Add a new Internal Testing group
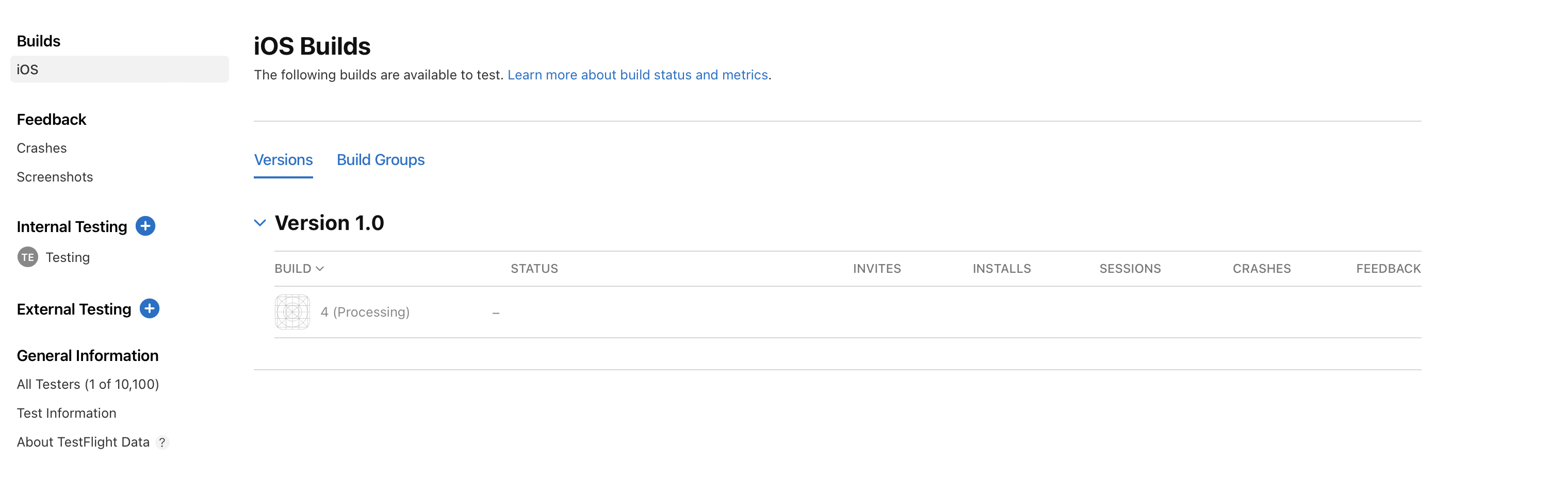Image resolution: width=1568 pixels, height=493 pixels. click(145, 226)
